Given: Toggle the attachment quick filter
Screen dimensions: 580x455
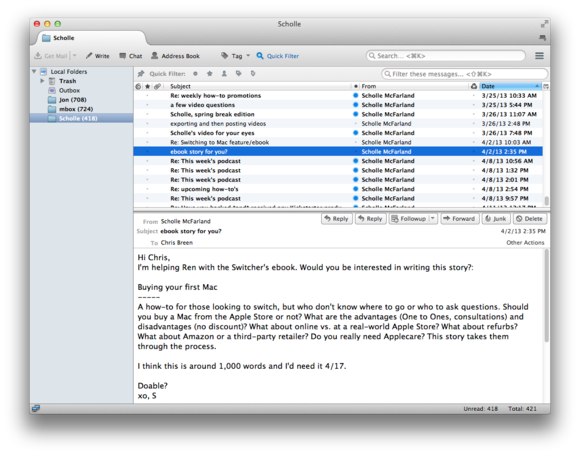Looking at the screenshot, I should point(253,74).
